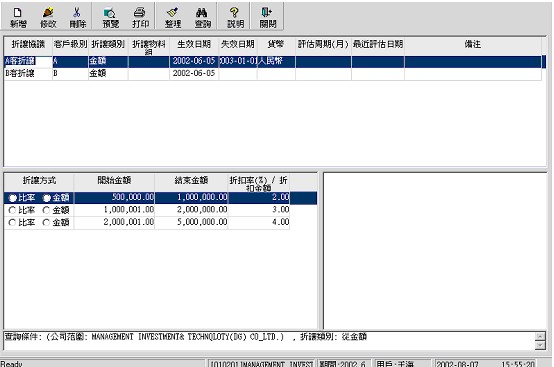Click the 修改 (Modify) toolbar icon
The image size is (554, 367).
(x=48, y=17)
